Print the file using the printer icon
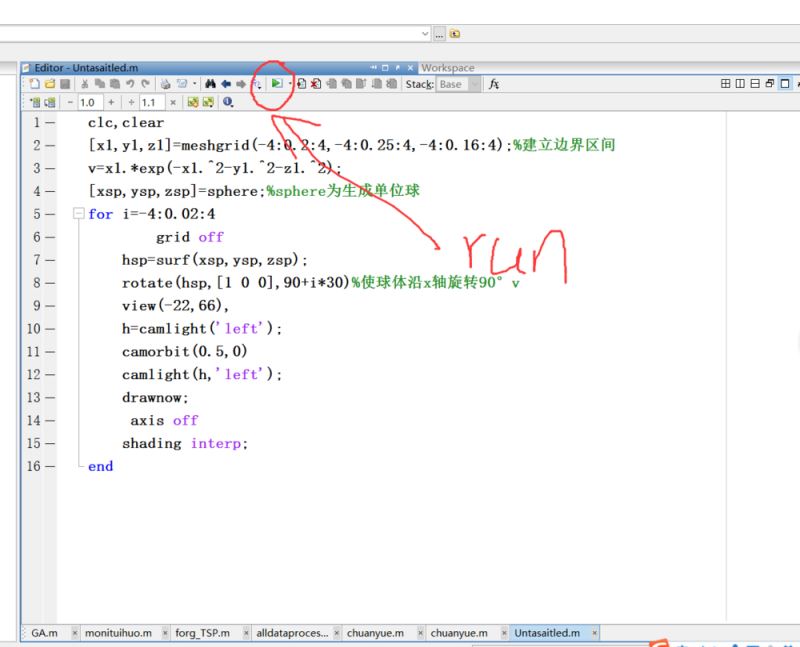Image resolution: width=800 pixels, height=647 pixels. pyautogui.click(x=165, y=84)
